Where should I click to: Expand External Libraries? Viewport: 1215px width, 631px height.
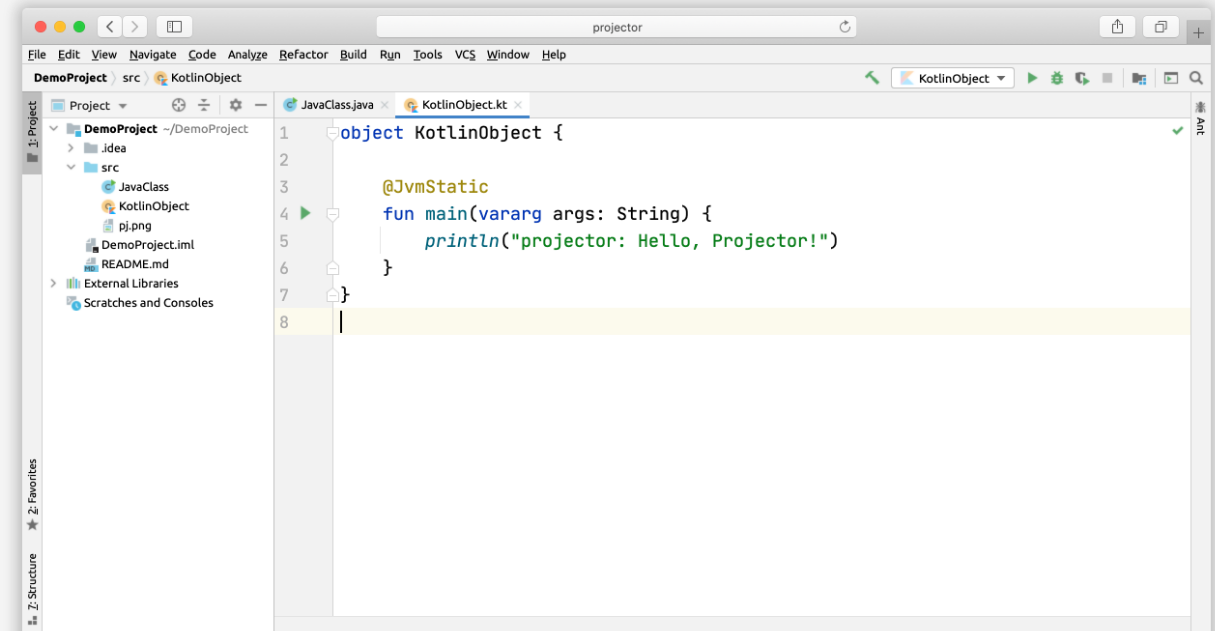click(53, 283)
